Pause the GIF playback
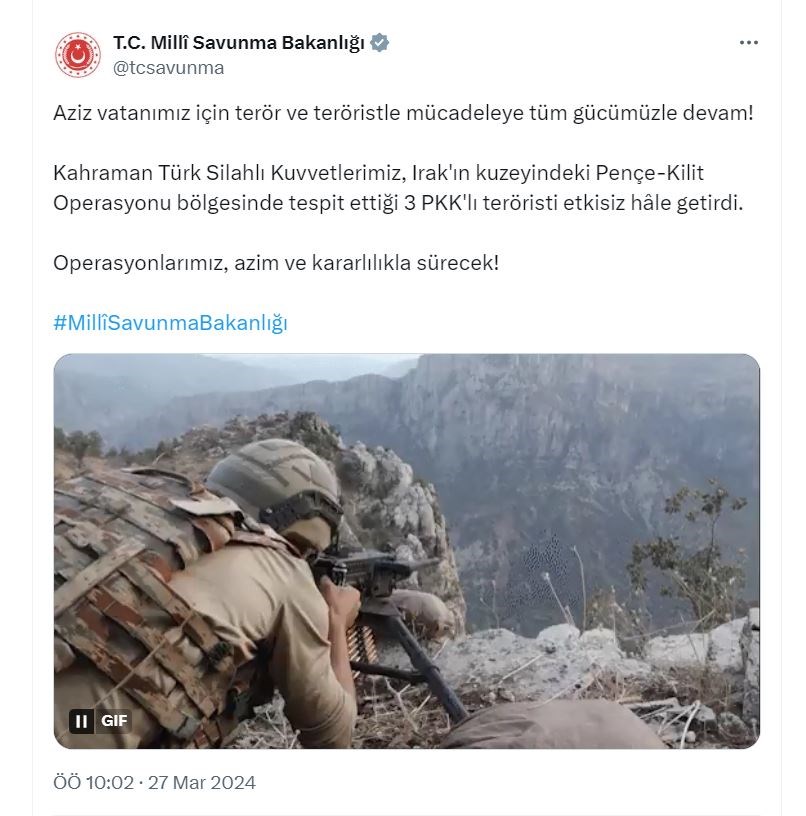The image size is (806, 816). (x=82, y=721)
